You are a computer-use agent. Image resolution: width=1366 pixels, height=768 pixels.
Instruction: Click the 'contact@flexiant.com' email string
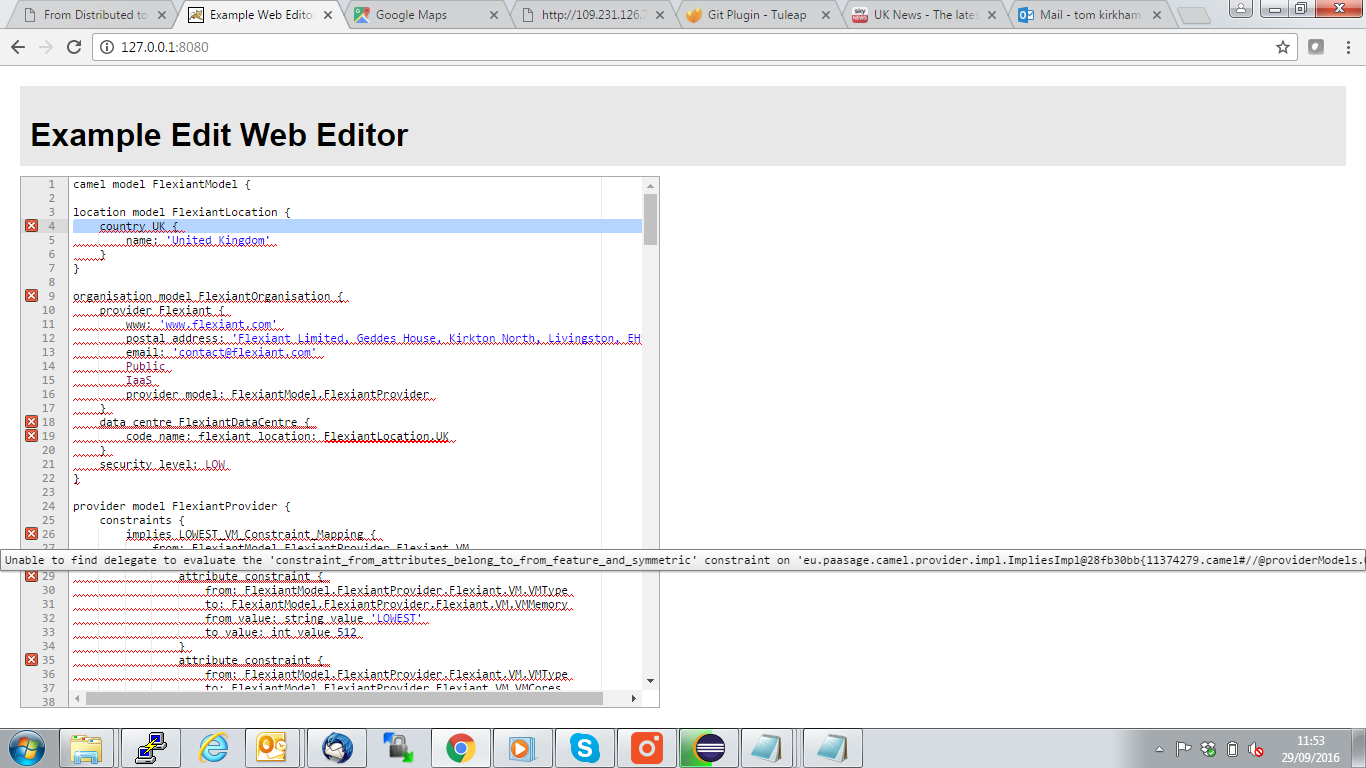tap(245, 352)
